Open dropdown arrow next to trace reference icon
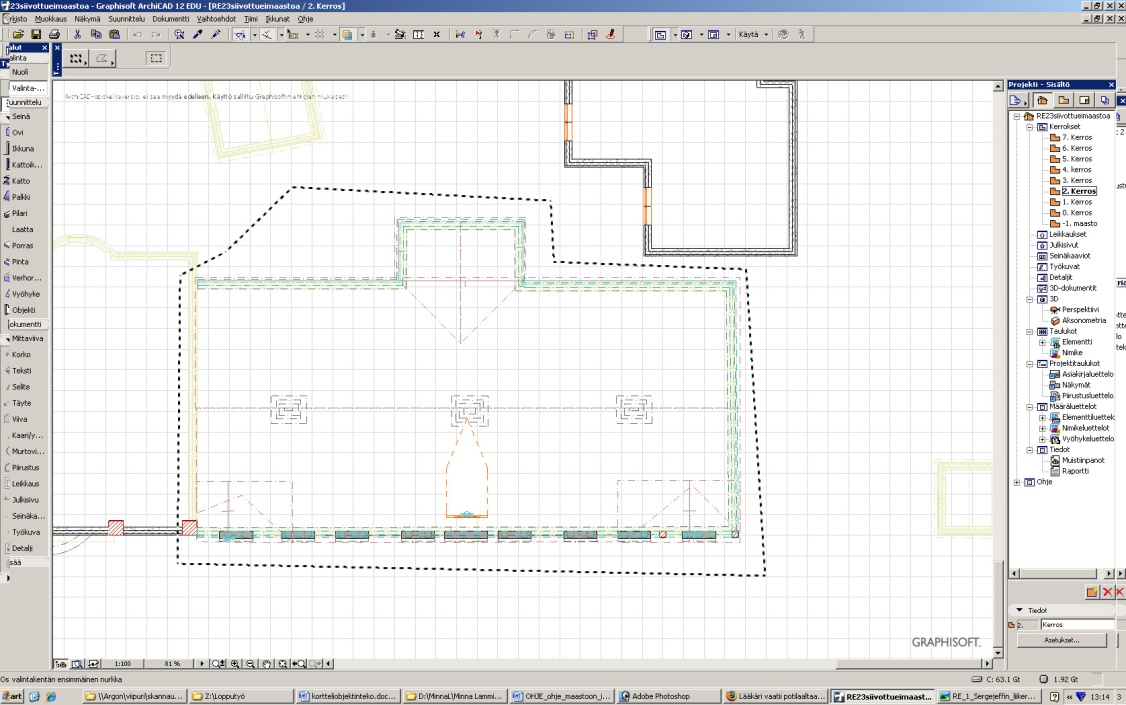The width and height of the screenshot is (1126, 705). click(361, 34)
